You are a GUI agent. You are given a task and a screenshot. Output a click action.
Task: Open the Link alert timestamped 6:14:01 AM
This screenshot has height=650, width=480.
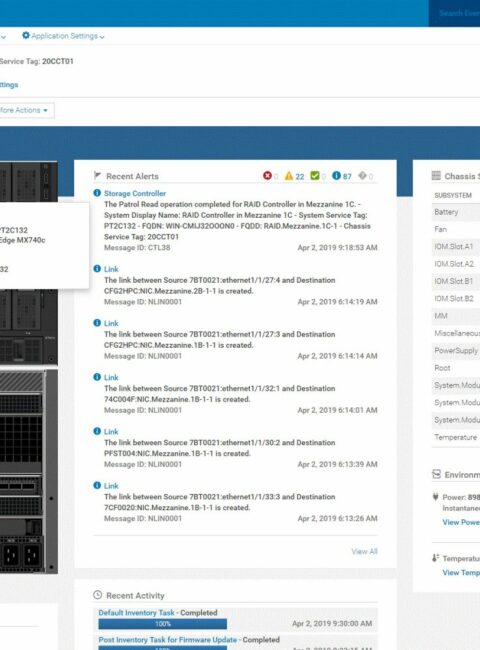click(x=111, y=378)
